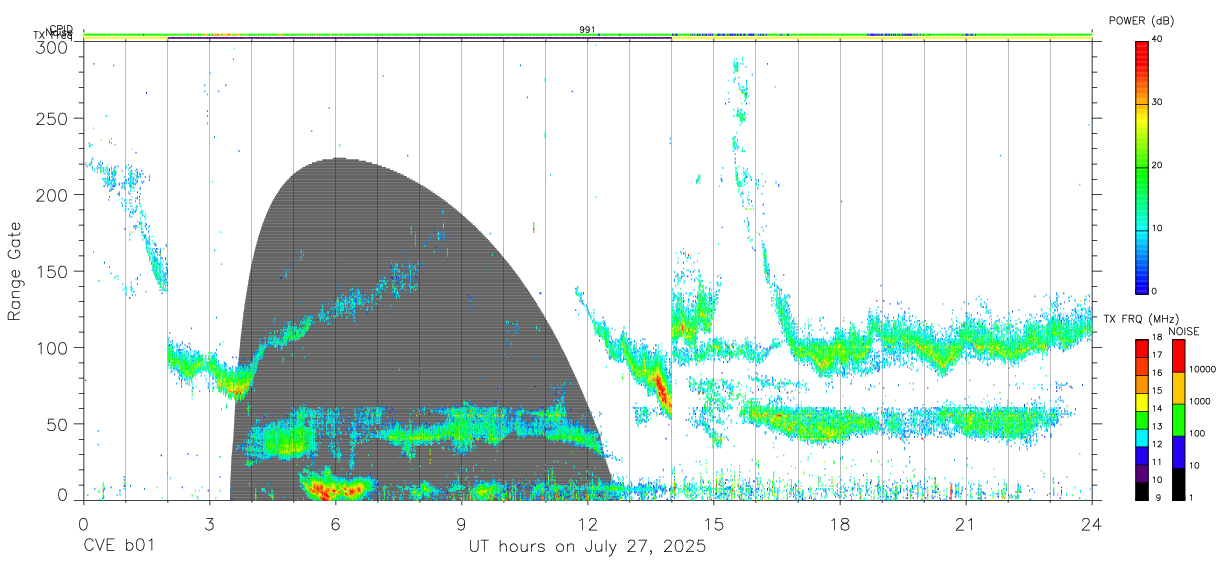Click the POWER (dB) legend title
This screenshot has height=567, width=1228.
(x=1143, y=21)
